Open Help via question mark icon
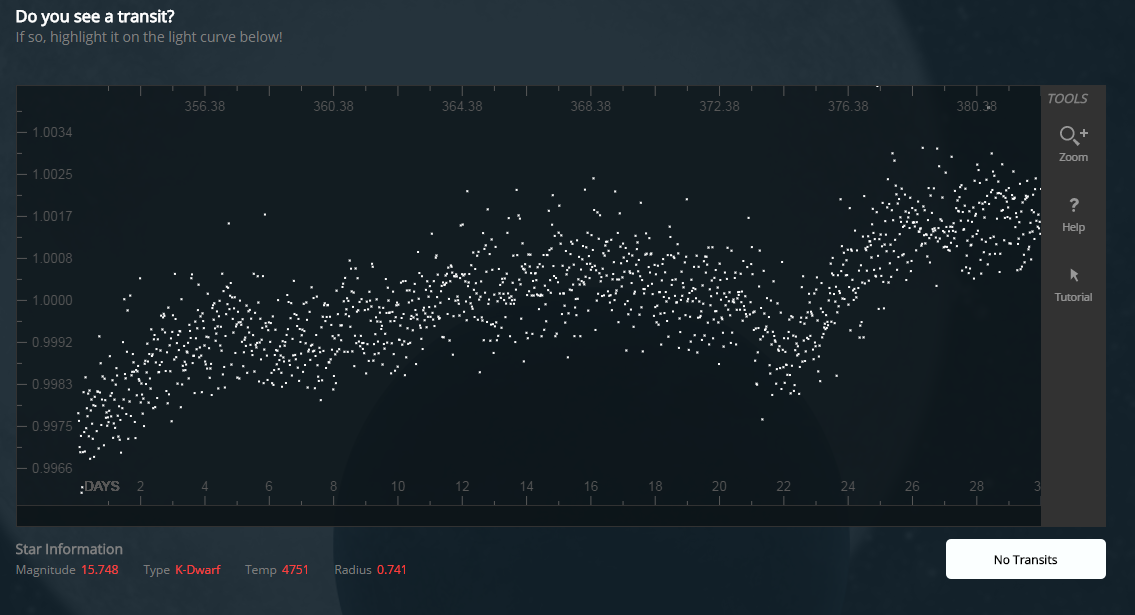Viewport: 1135px width, 615px height. pyautogui.click(x=1073, y=213)
